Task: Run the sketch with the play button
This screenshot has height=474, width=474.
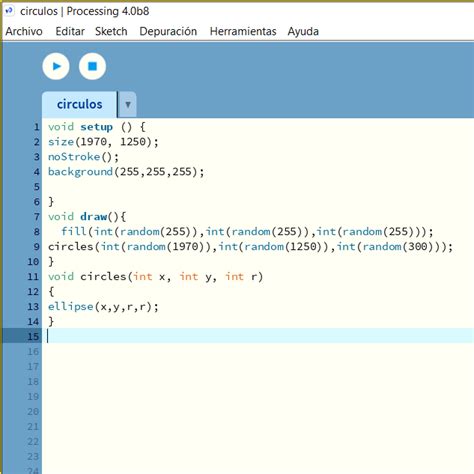Action: coord(56,66)
